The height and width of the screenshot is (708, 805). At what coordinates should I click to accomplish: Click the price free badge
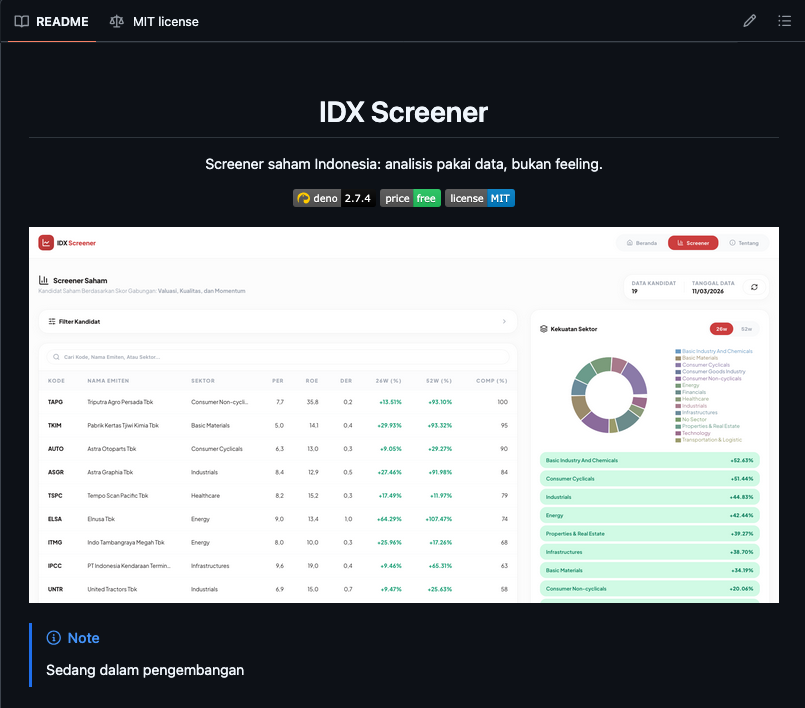point(410,198)
